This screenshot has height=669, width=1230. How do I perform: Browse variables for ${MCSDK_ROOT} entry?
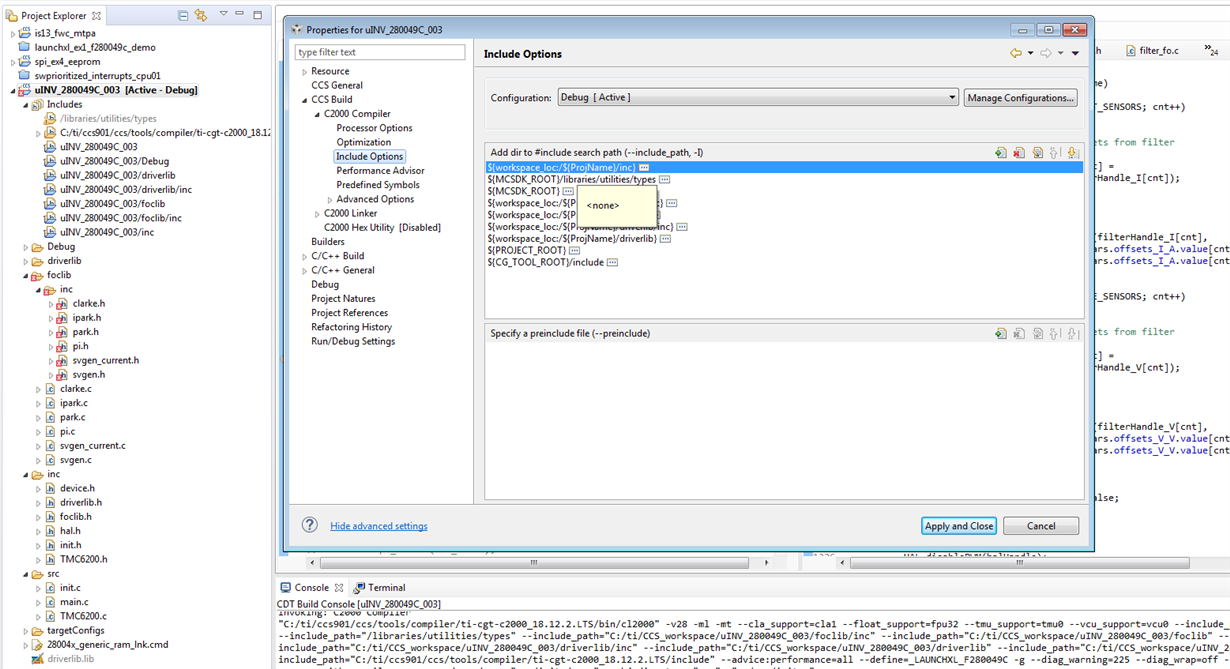568,191
